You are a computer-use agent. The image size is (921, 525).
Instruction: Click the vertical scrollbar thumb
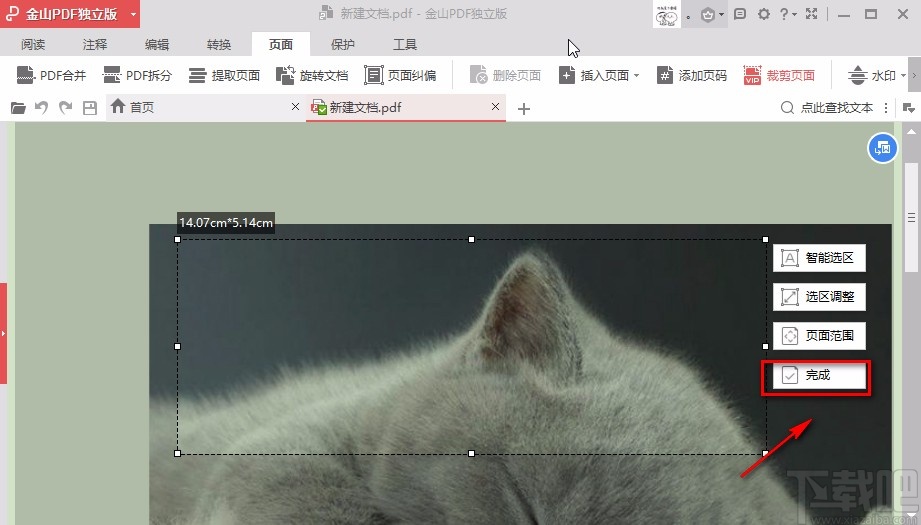(x=912, y=218)
